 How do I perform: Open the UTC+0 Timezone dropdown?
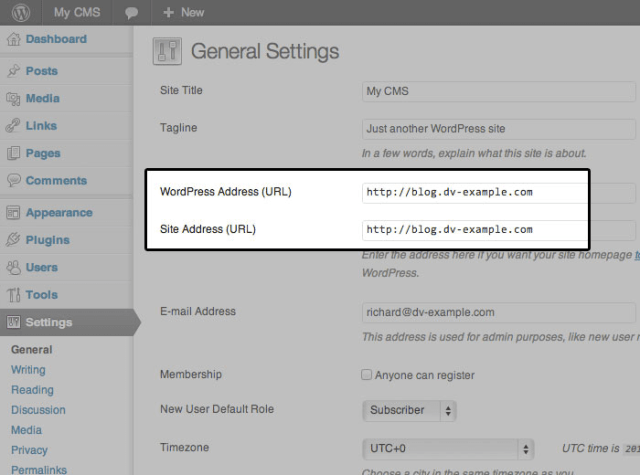pyautogui.click(x=448, y=449)
